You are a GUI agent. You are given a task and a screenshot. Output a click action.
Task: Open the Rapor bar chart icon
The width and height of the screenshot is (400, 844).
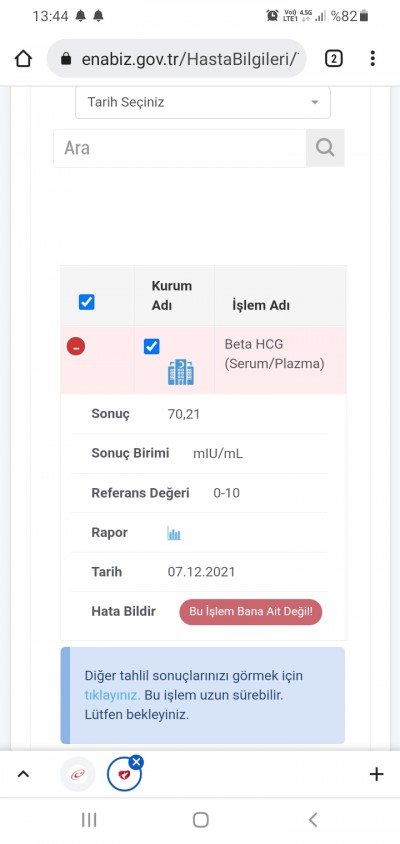[x=174, y=533]
